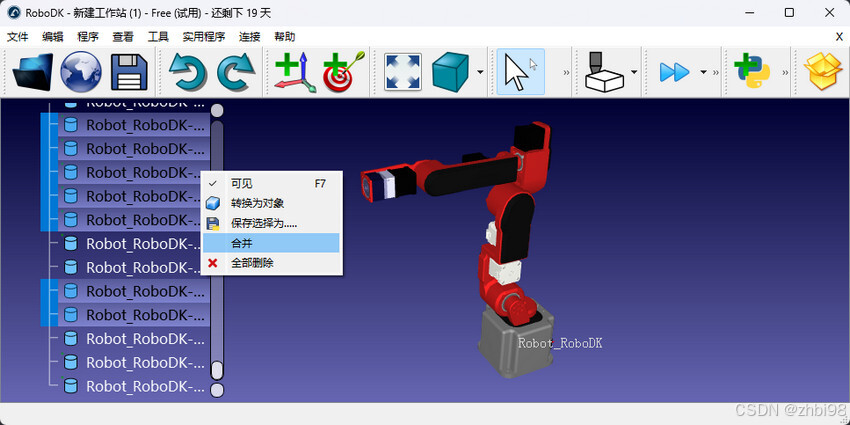Image resolution: width=850 pixels, height=425 pixels.
Task: Open the 帮助 menu
Action: tap(285, 37)
